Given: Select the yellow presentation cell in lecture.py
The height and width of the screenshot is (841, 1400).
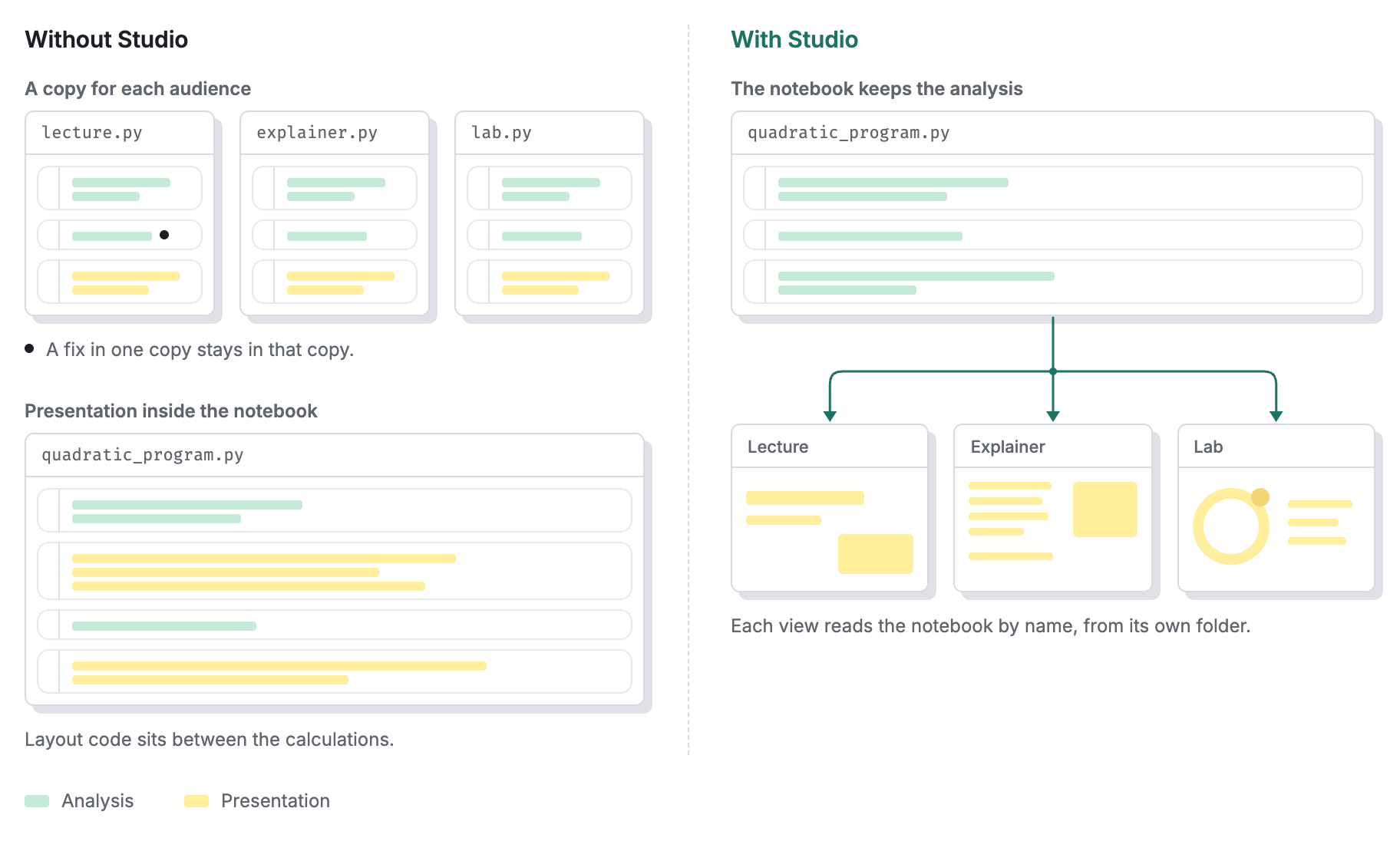Looking at the screenshot, I should click(x=120, y=282).
